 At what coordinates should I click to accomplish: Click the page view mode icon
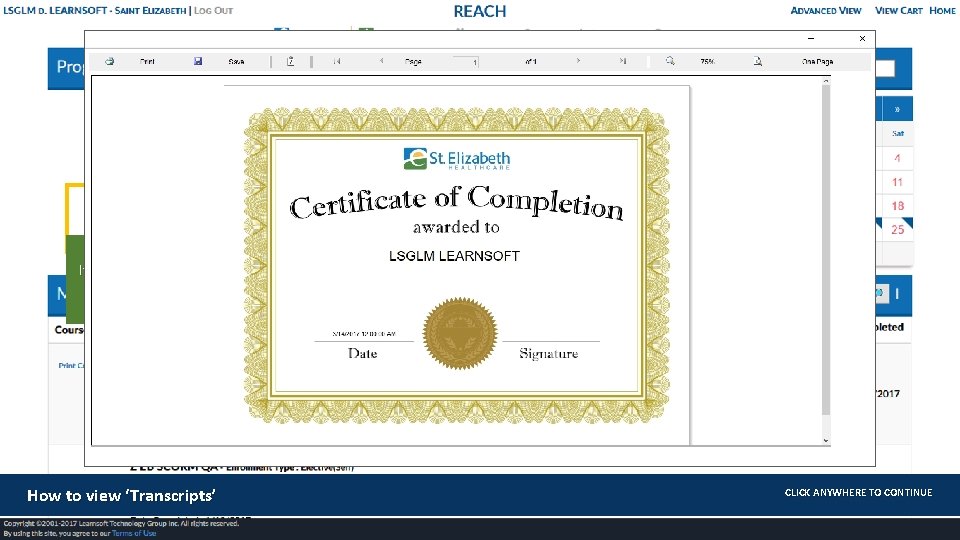point(758,61)
